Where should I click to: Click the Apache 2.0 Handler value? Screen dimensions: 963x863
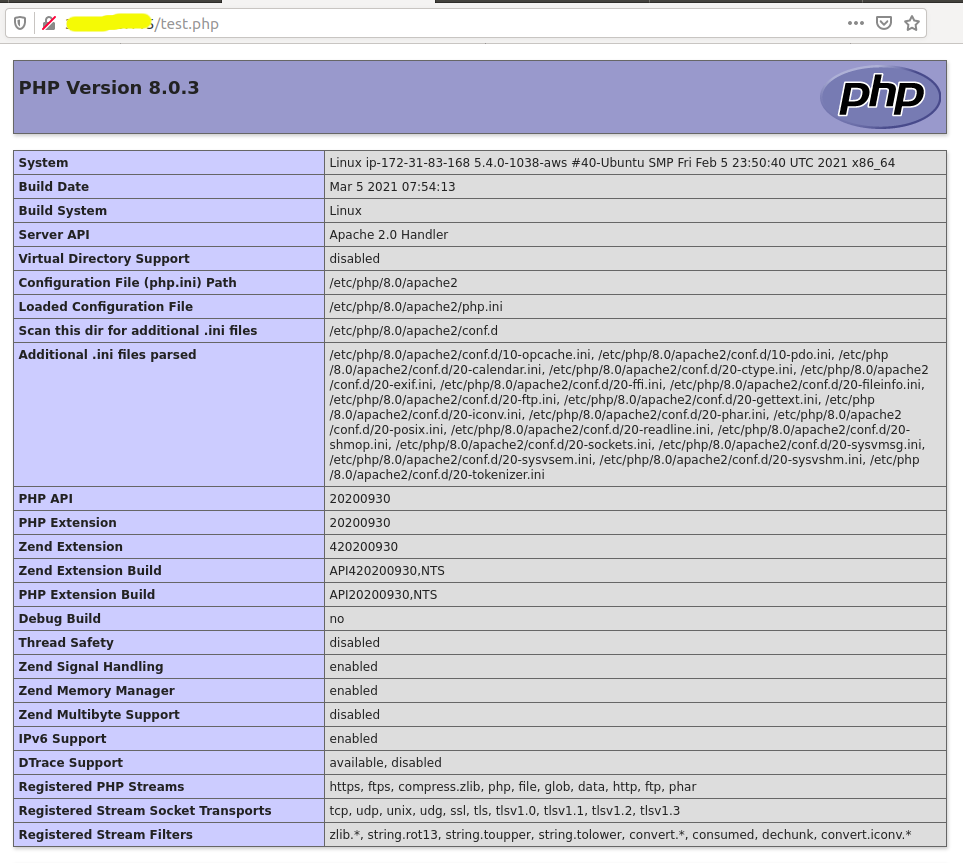(388, 235)
